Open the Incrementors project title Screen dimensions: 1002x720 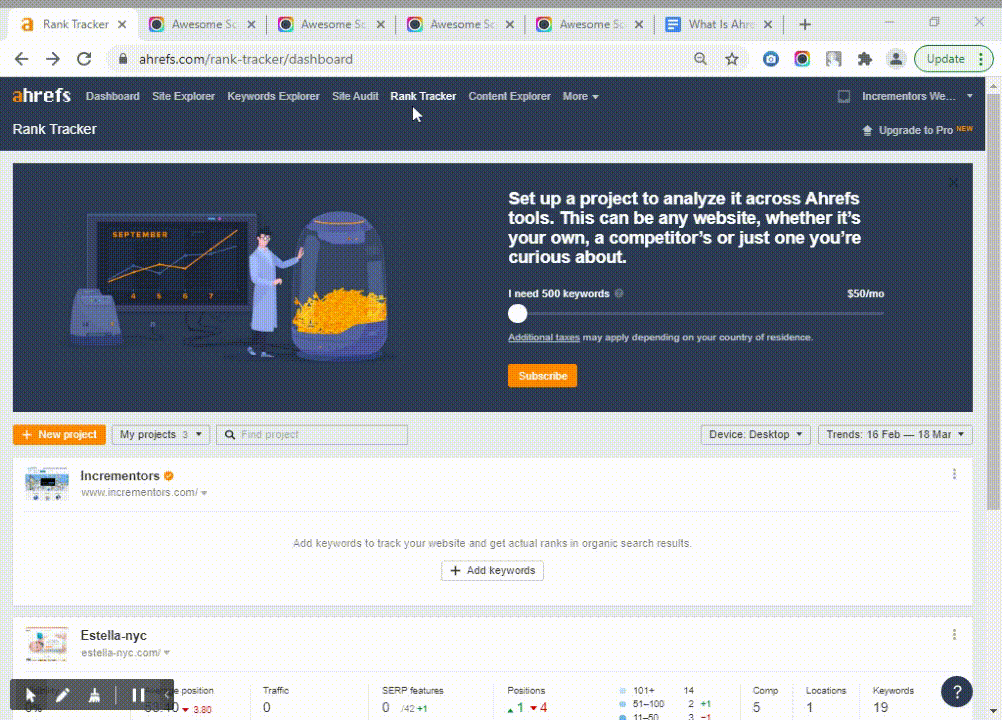[x=120, y=476]
